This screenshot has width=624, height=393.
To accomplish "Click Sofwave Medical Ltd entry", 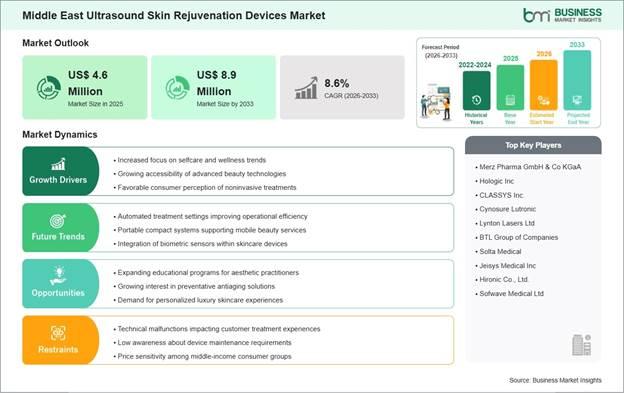I will (509, 294).
